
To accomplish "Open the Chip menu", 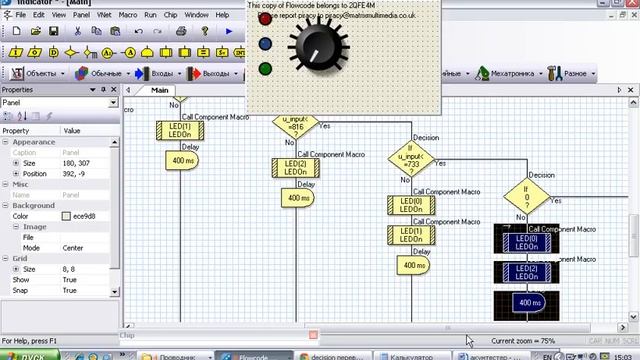I will click(170, 15).
